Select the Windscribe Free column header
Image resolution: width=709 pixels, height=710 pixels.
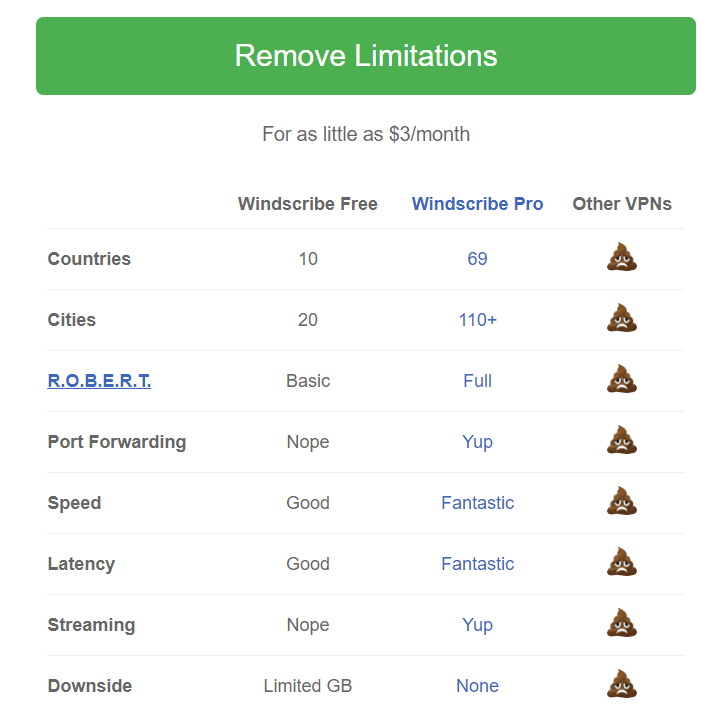[x=307, y=204]
